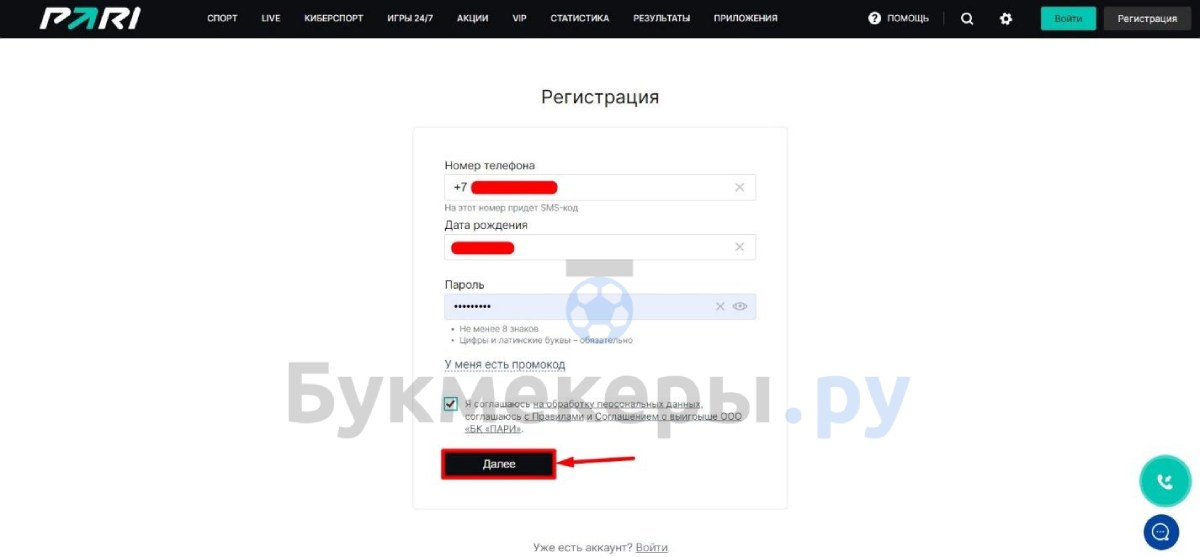Viewport: 1200px width, 557px height.
Task: Expand the У меня есть промокод link
Action: (x=505, y=365)
